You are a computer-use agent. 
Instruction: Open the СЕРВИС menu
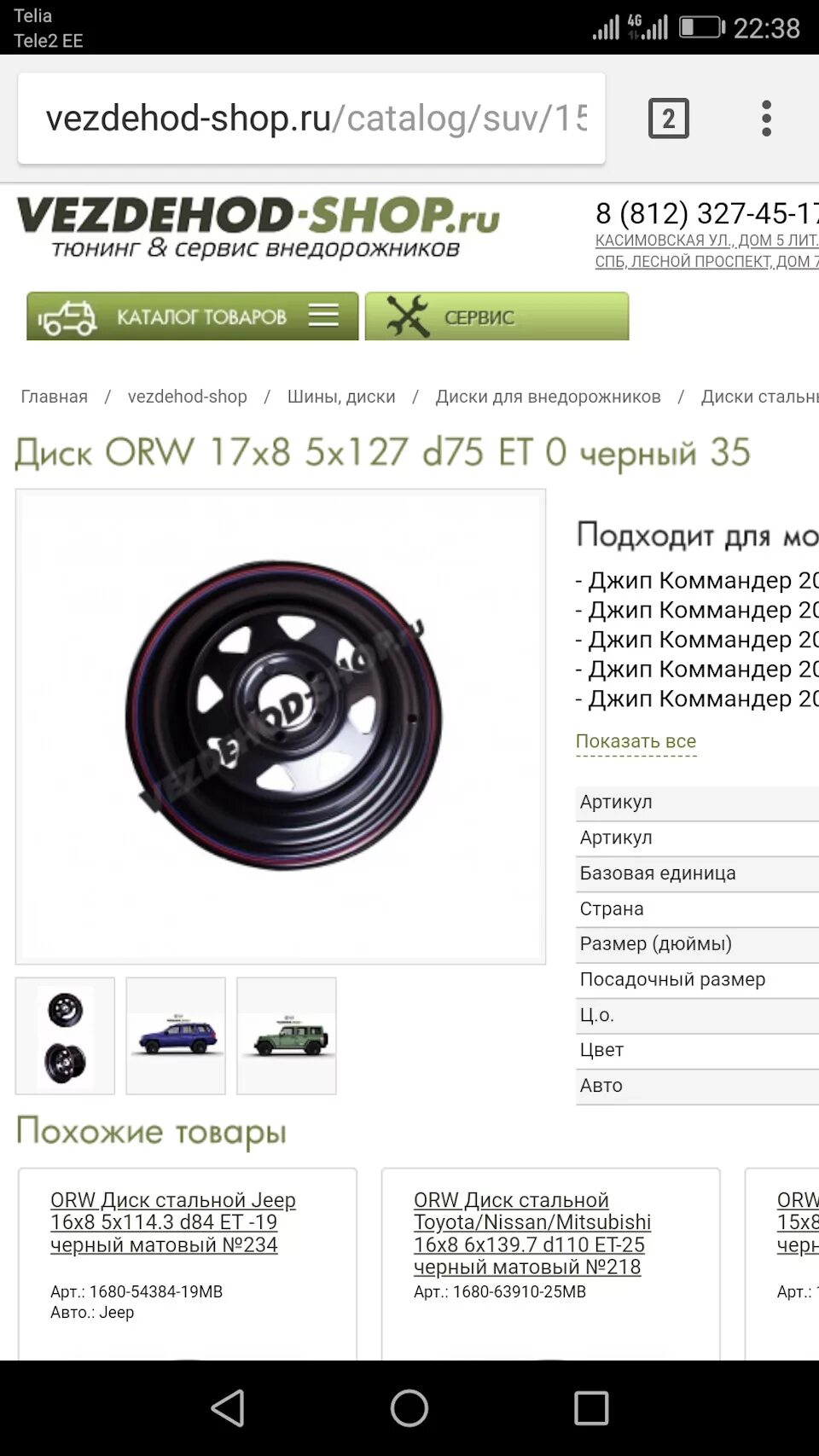497,316
